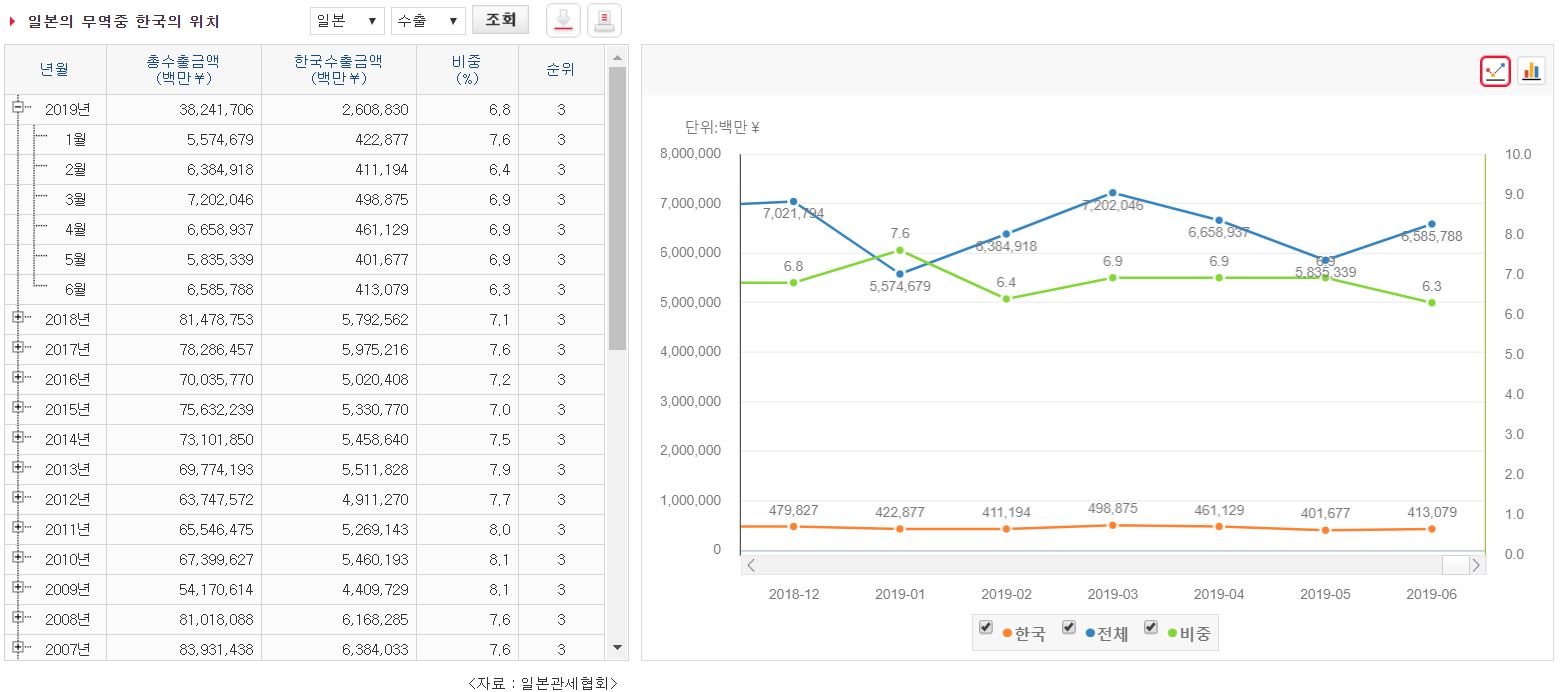The image size is (1560, 692).
Task: Open the 일본 country dropdown
Action: coord(347,21)
